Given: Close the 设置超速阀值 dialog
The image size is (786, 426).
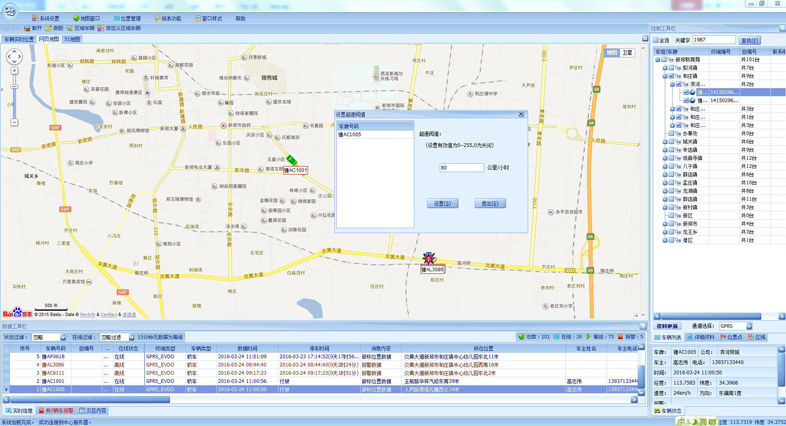Looking at the screenshot, I should [x=521, y=115].
